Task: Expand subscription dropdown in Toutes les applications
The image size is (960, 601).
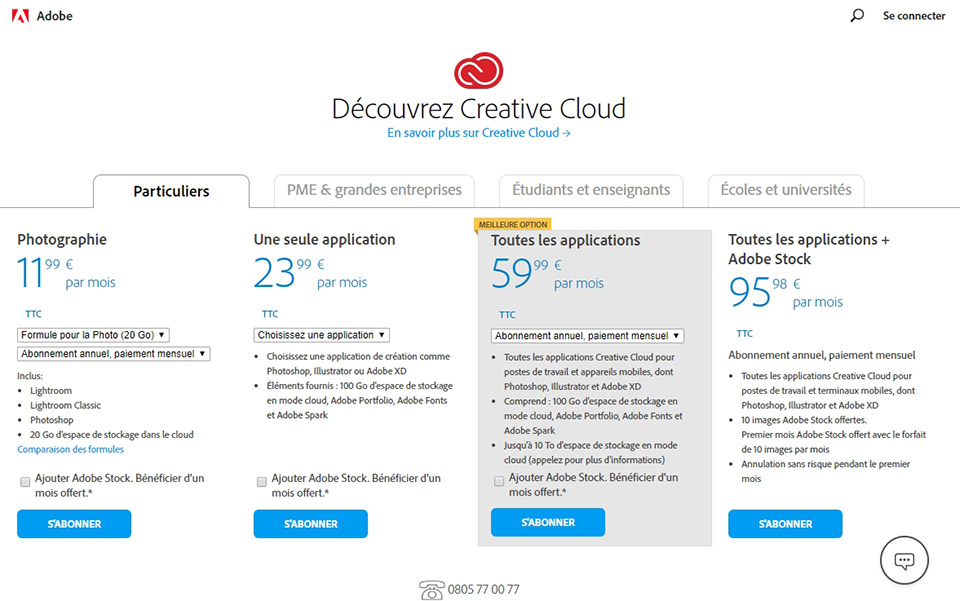Action: click(587, 336)
